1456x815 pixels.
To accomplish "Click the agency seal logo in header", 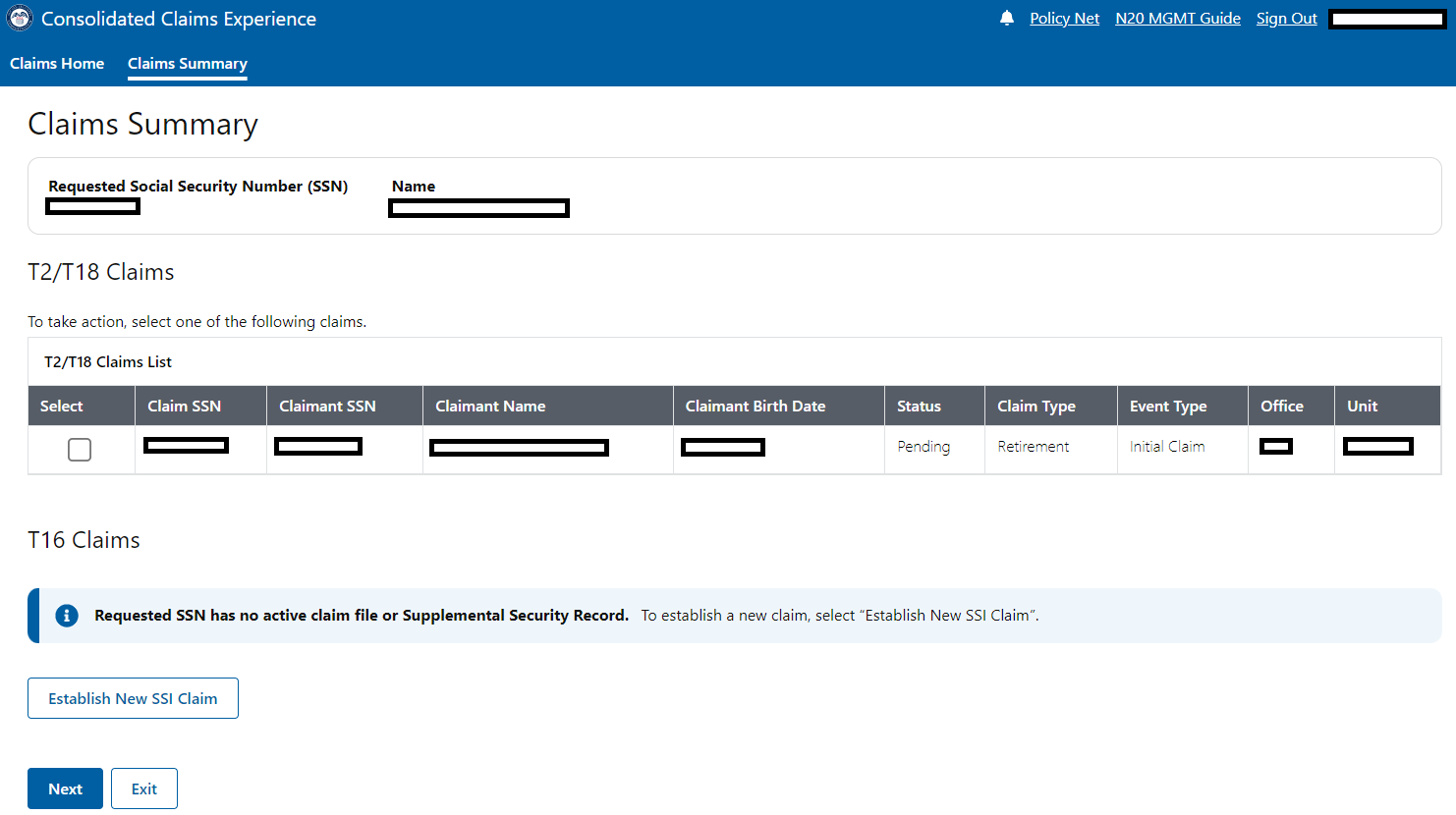I will 20,19.
